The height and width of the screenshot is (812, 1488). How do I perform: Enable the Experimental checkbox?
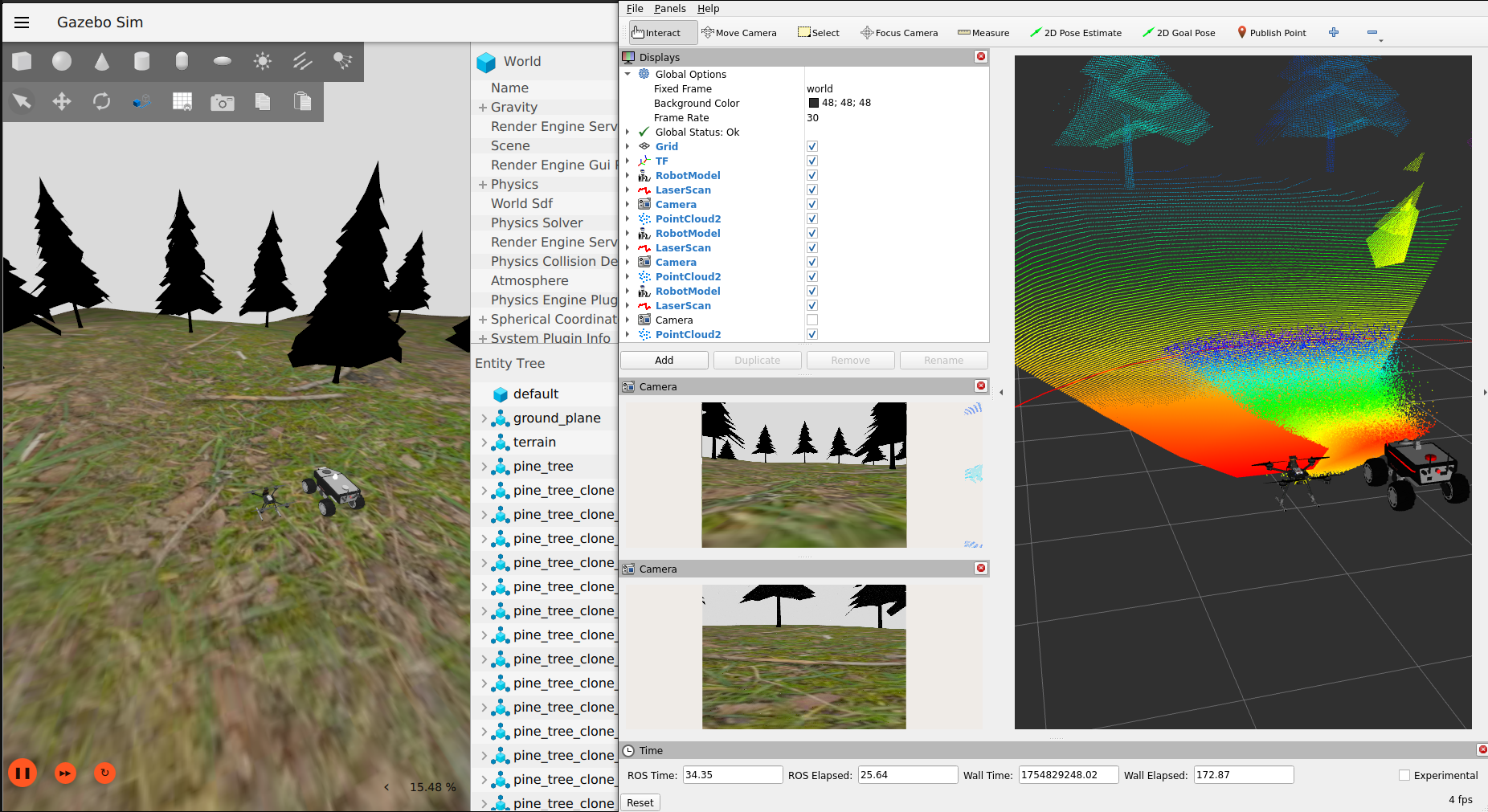(1404, 775)
